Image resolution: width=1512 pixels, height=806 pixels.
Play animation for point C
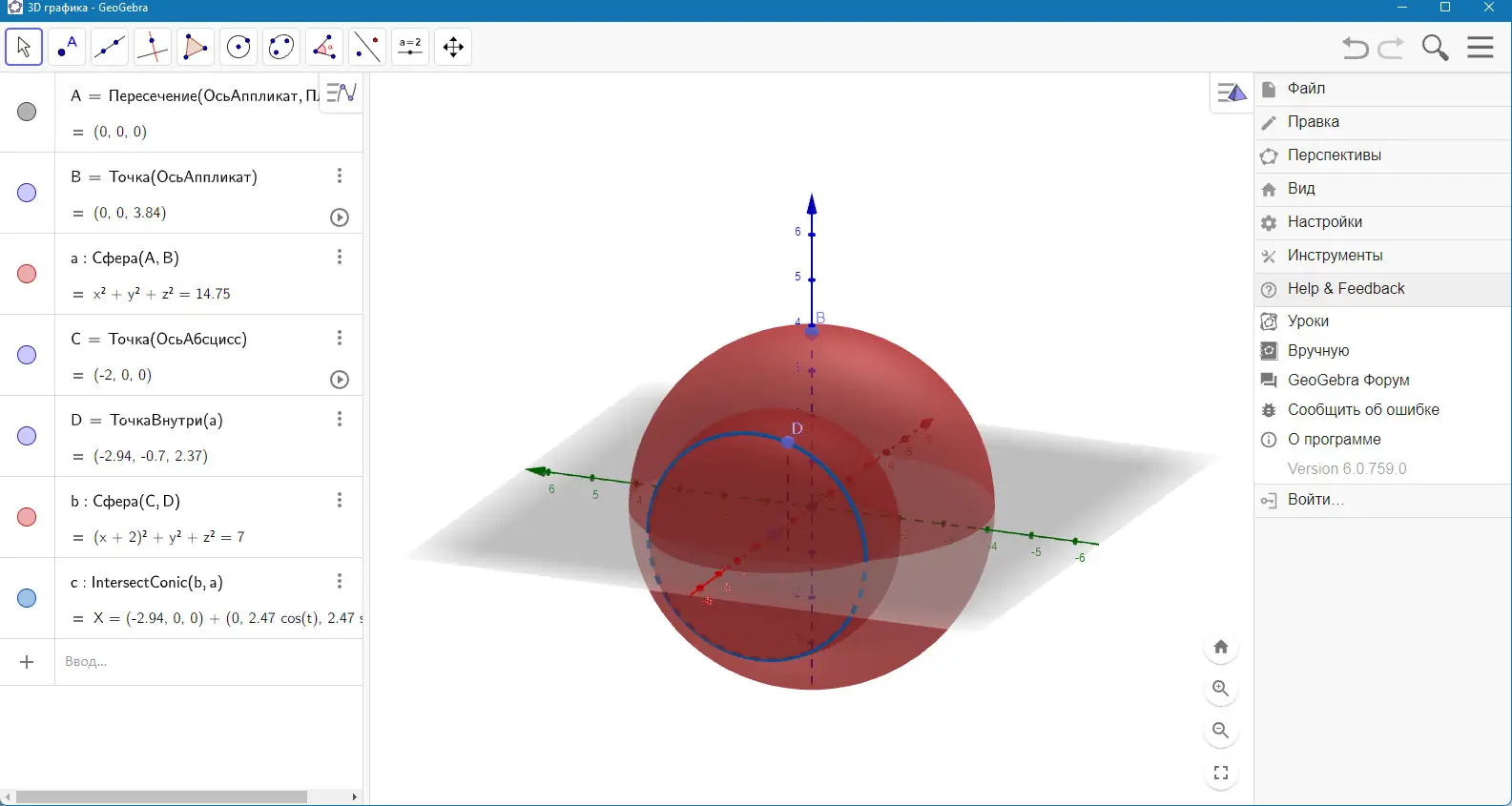[x=340, y=380]
